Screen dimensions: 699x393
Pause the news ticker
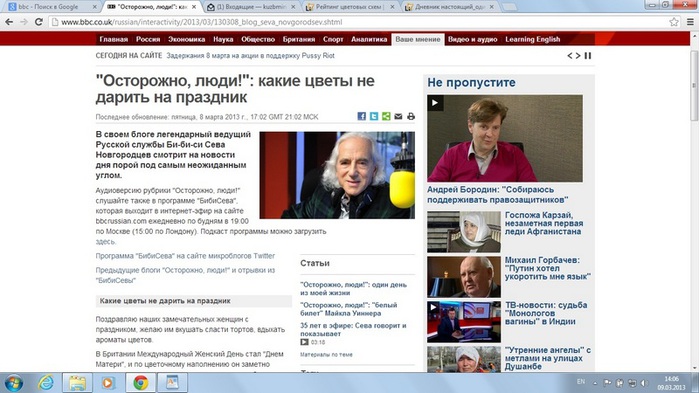588,56
